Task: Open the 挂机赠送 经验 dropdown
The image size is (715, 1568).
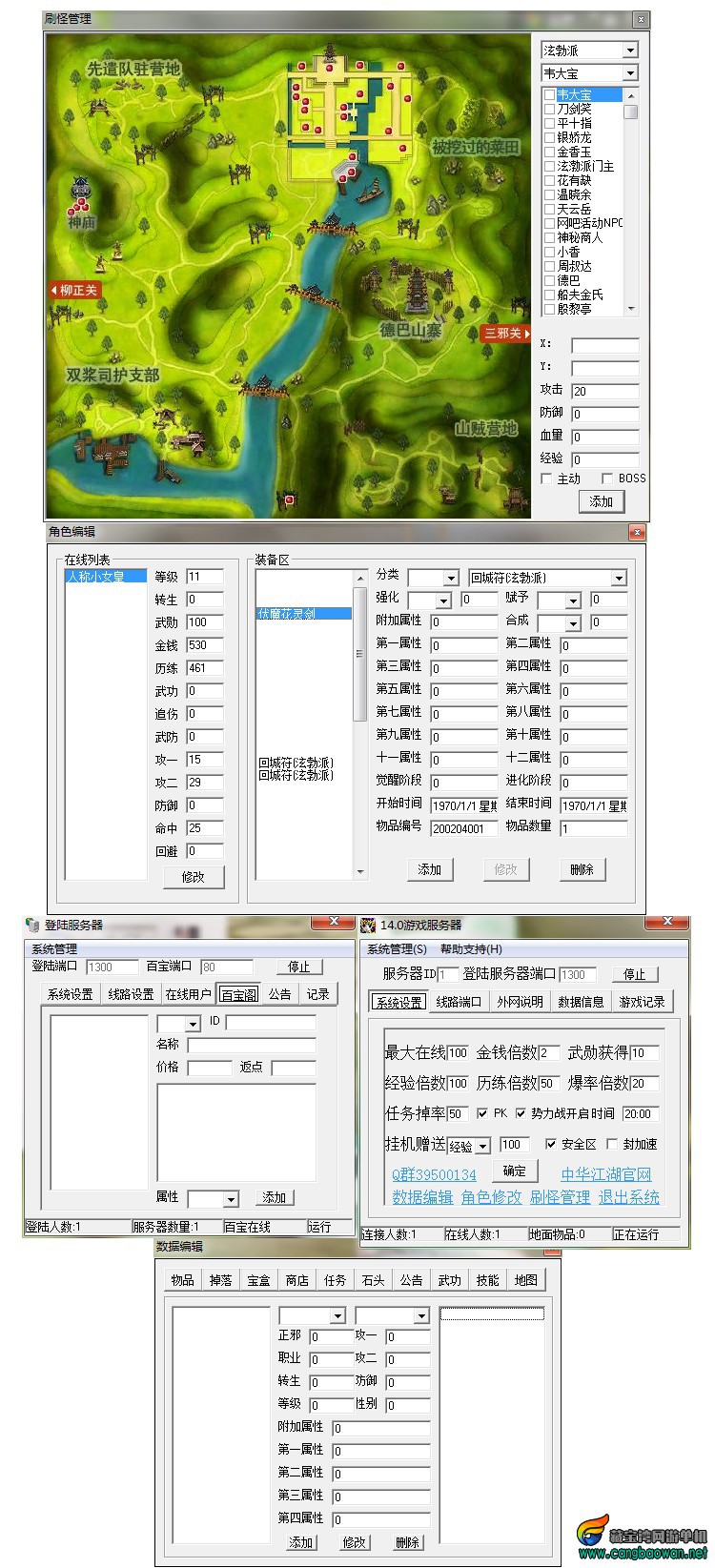Action: pyautogui.click(x=483, y=1146)
